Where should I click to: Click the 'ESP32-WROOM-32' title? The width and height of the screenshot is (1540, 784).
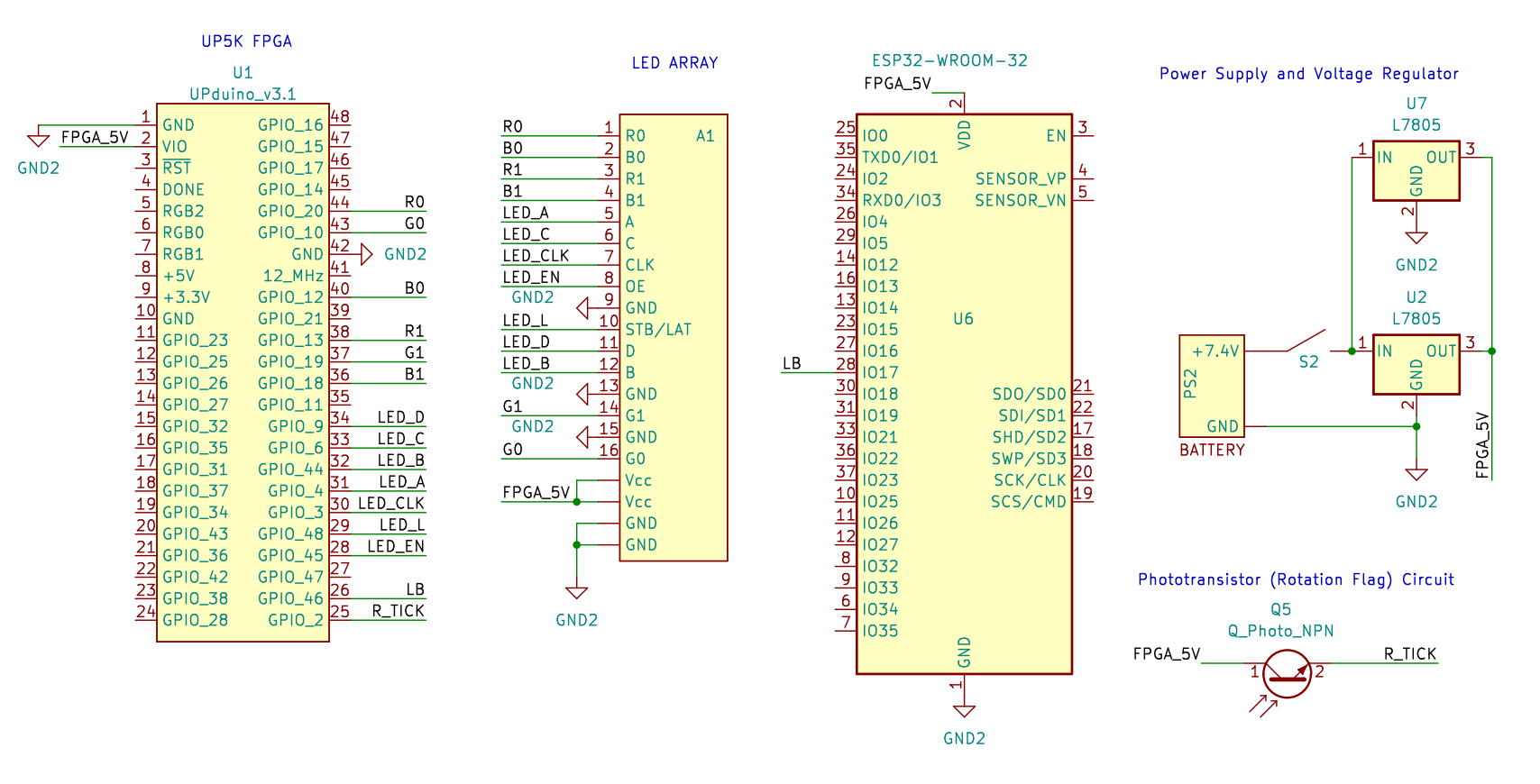(949, 60)
